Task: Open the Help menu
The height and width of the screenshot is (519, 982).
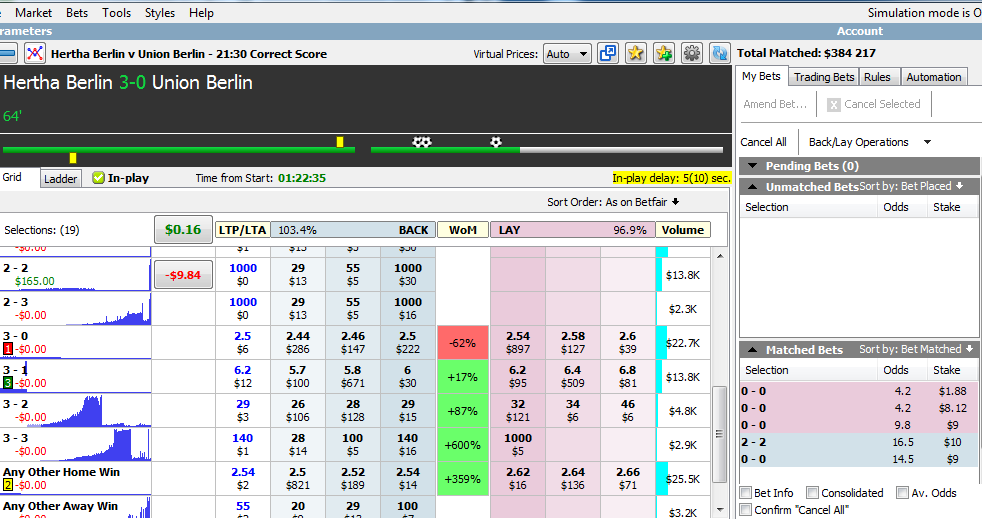Action: click(x=201, y=13)
